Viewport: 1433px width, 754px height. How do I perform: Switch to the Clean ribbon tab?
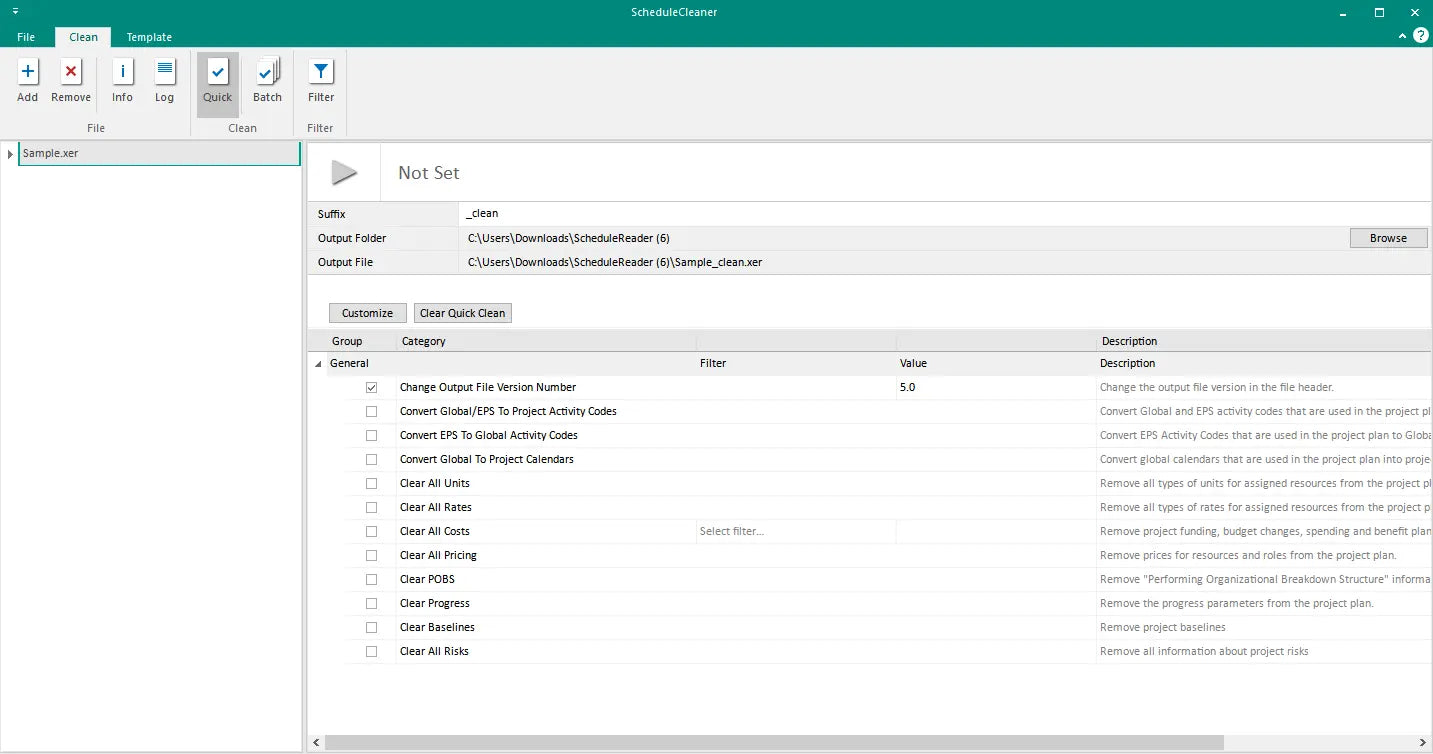coord(83,37)
